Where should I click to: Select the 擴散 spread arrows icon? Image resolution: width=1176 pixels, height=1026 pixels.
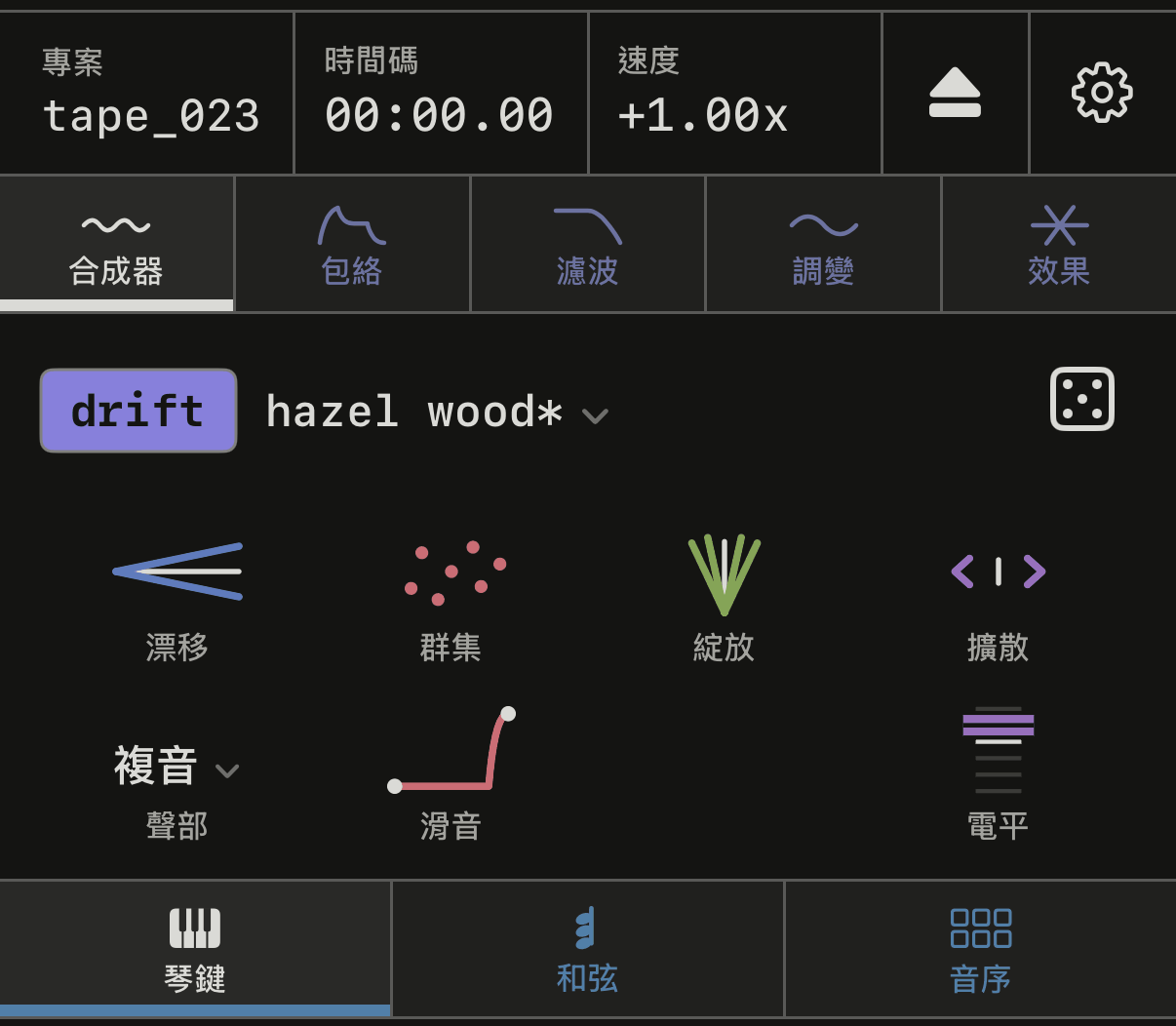[x=998, y=571]
